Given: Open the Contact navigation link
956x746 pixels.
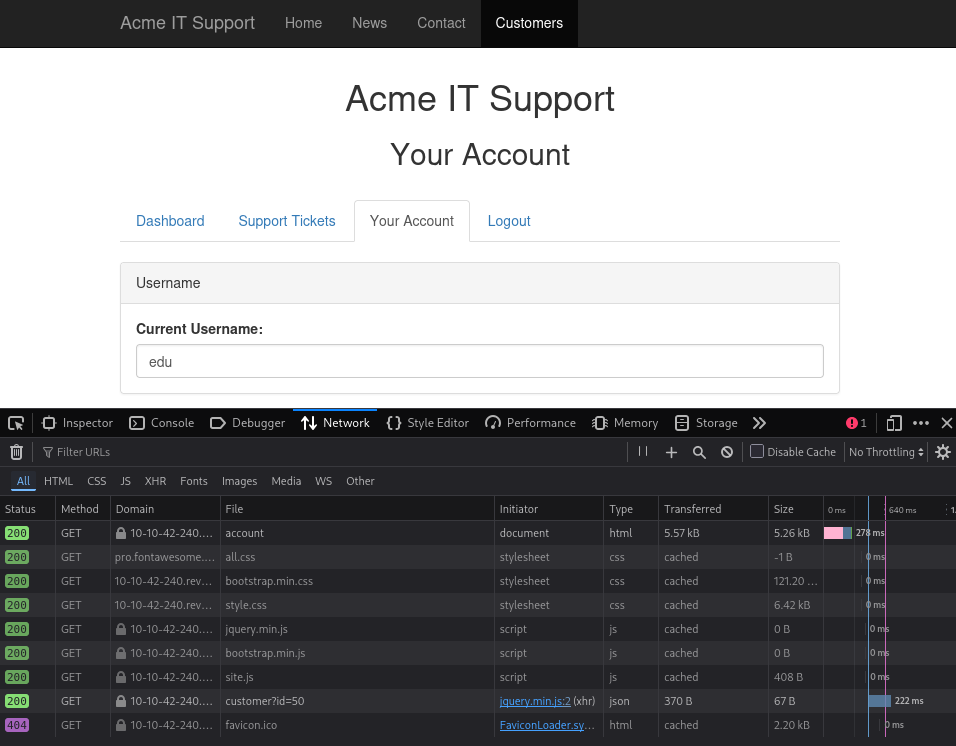Looking at the screenshot, I should 441,23.
